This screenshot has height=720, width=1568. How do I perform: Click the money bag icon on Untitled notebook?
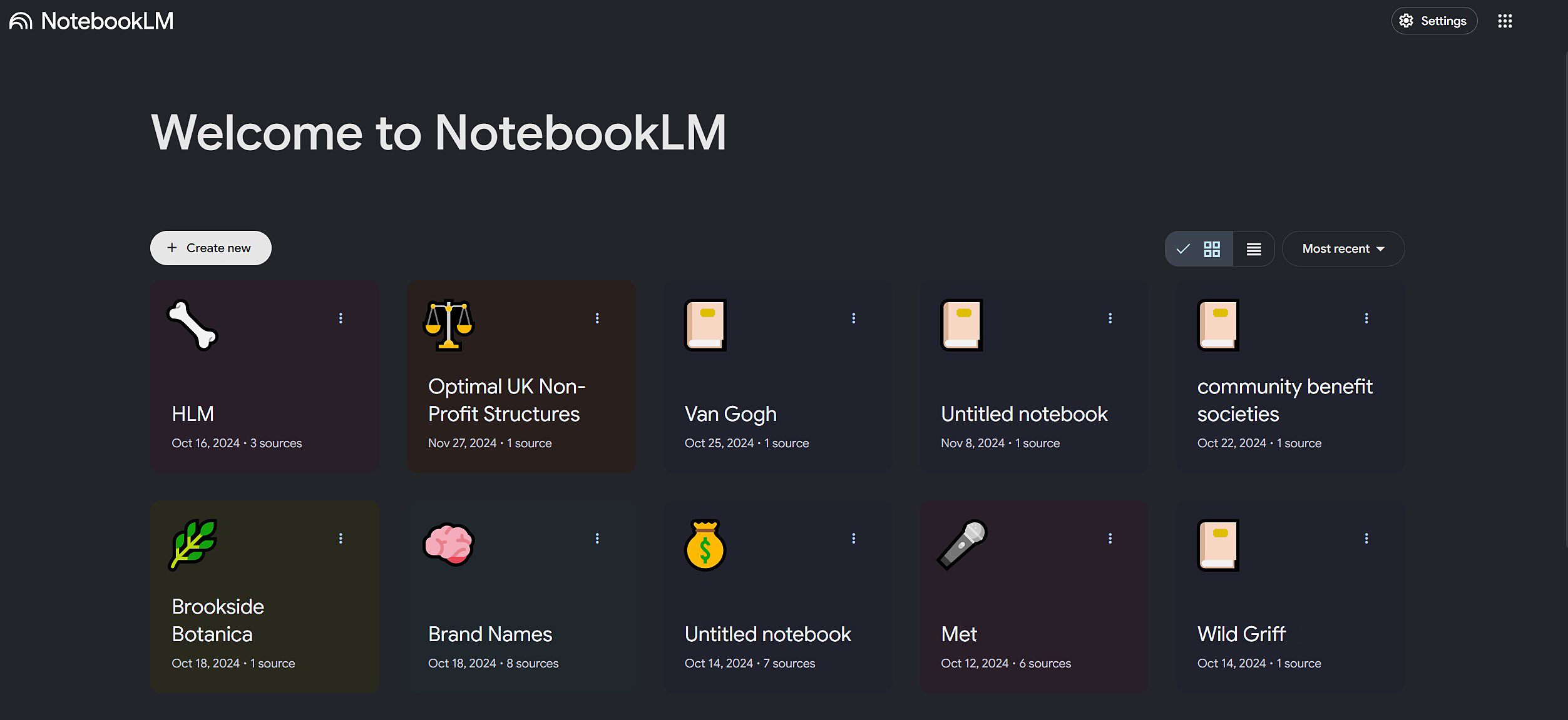click(x=706, y=544)
